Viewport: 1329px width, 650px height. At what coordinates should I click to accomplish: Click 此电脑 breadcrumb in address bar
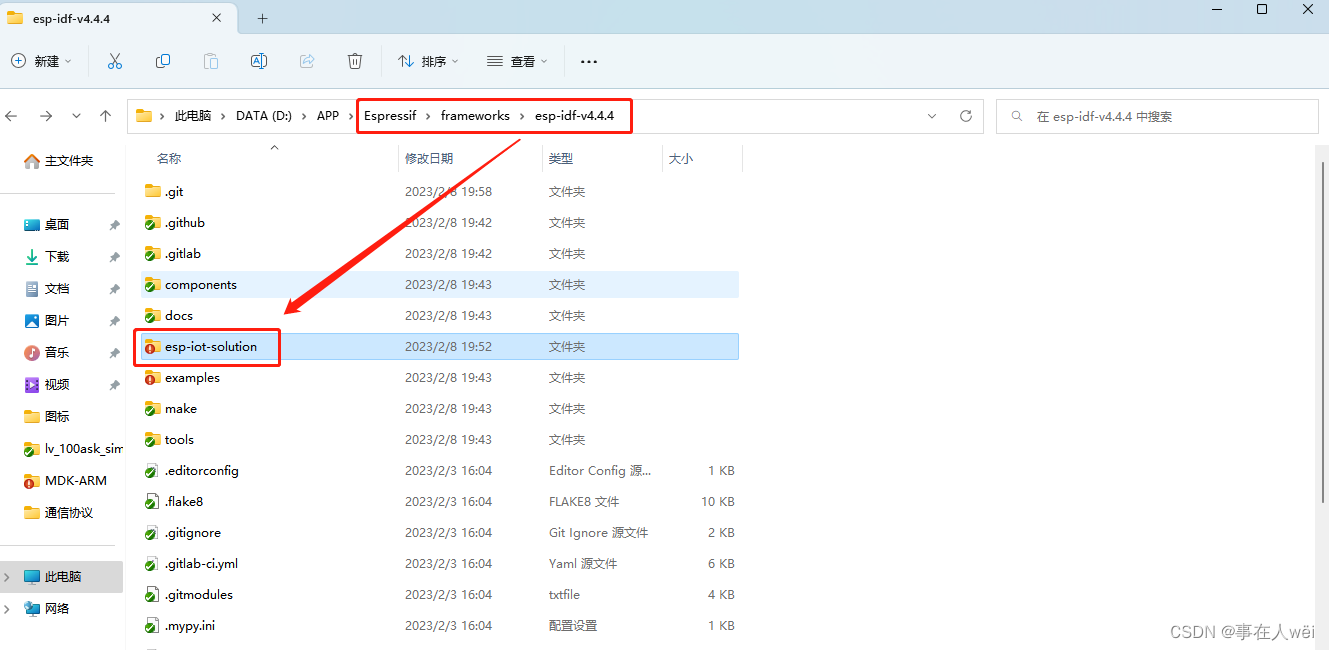tap(193, 116)
